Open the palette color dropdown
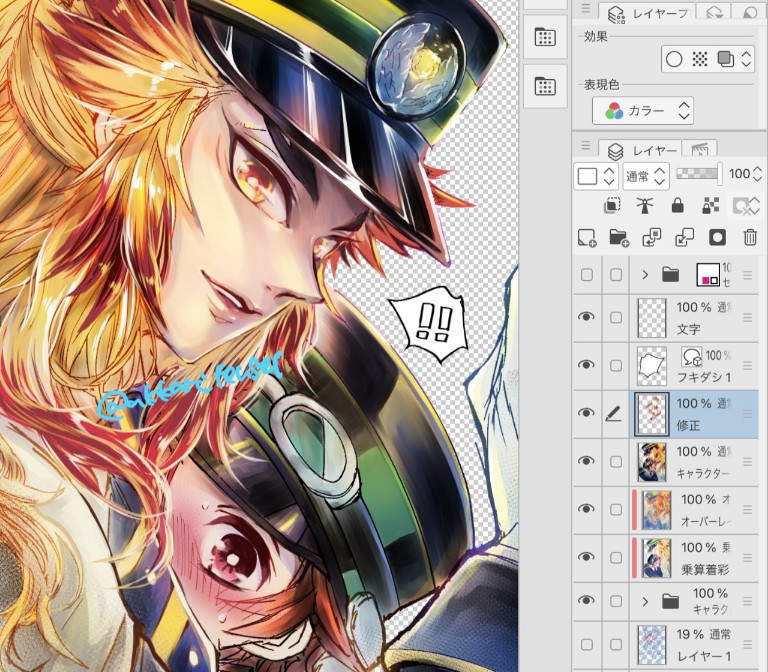This screenshot has height=672, width=768. pos(596,176)
